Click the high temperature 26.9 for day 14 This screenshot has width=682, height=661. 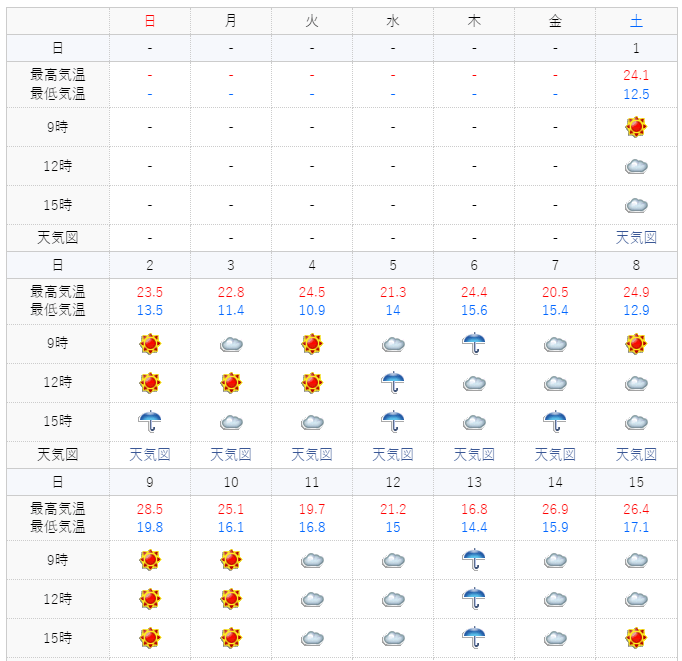[x=555, y=509]
